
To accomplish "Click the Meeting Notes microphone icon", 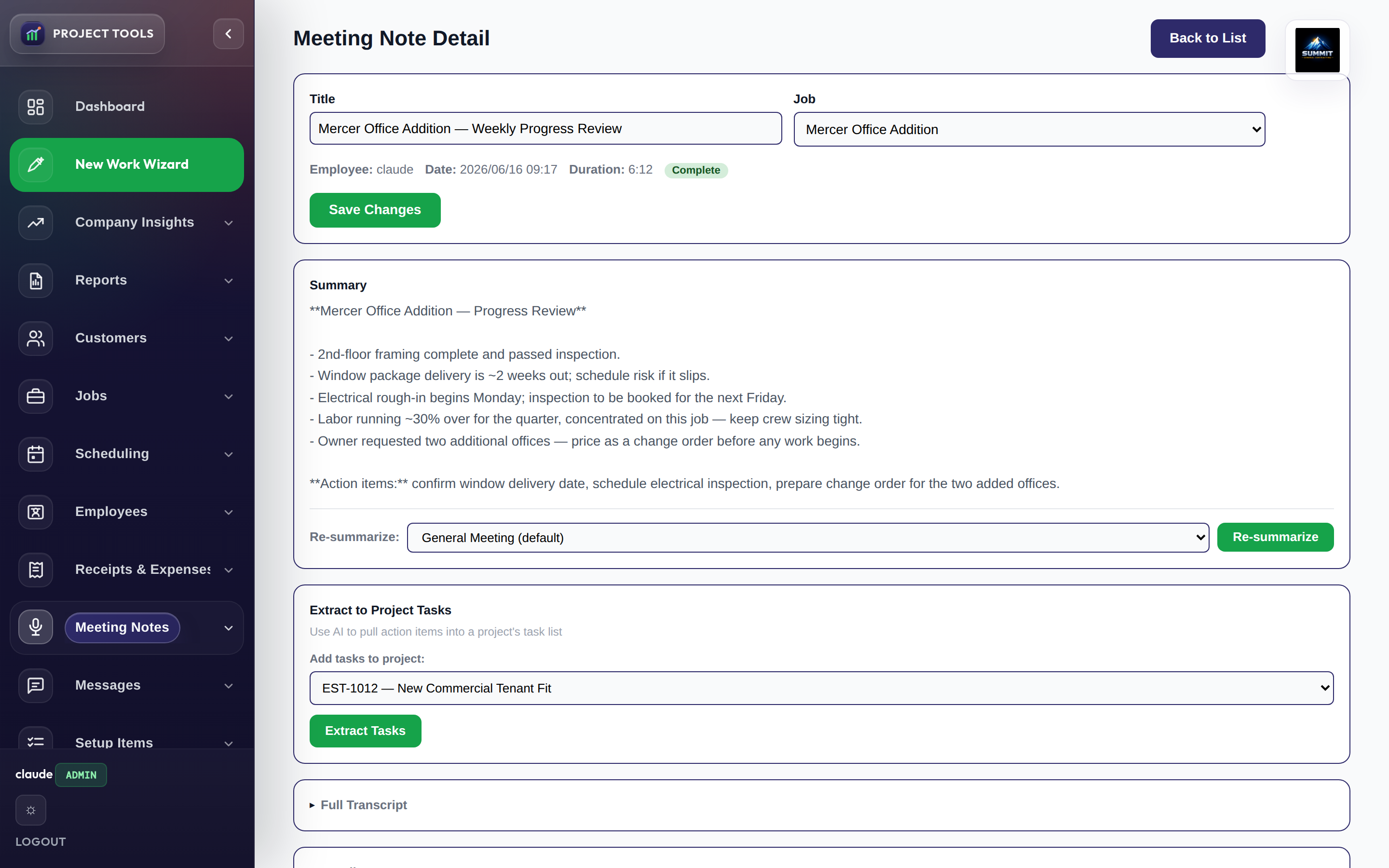I will 36,627.
